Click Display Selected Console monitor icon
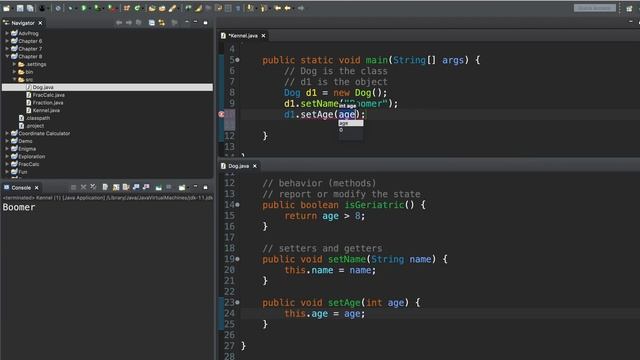Image resolution: width=640 pixels, height=360 pixels. coord(169,187)
